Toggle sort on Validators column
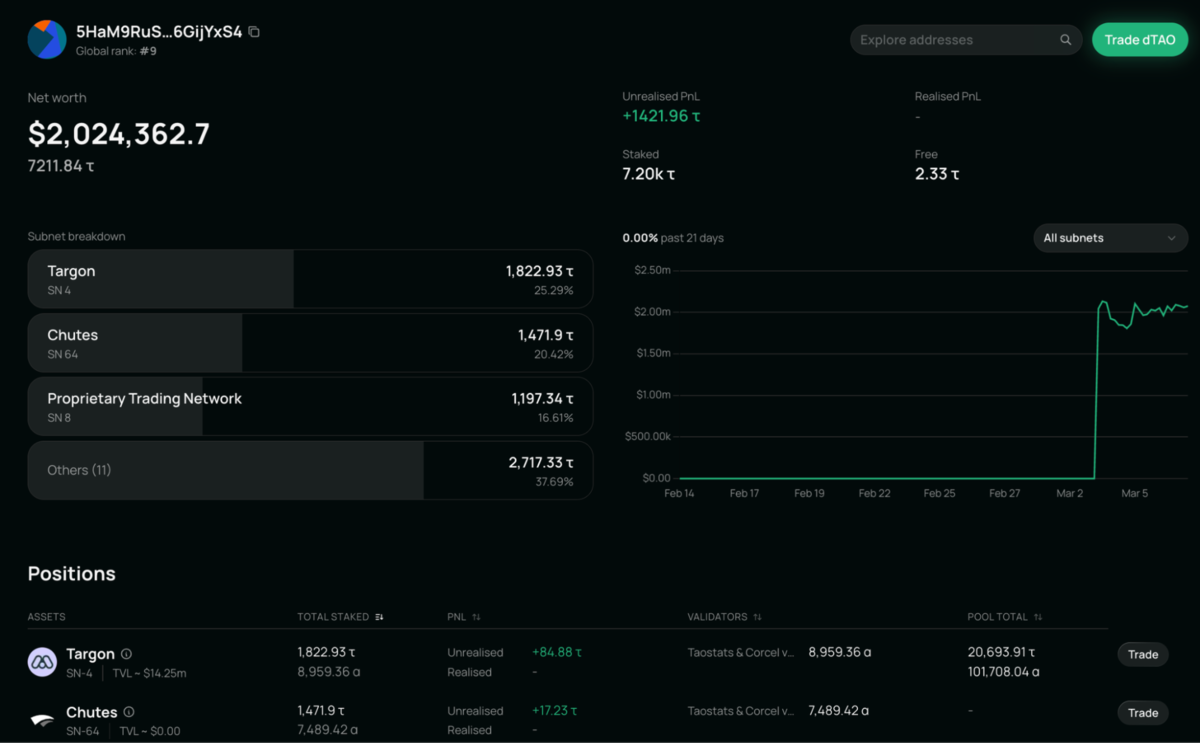The image size is (1200, 743). click(x=757, y=617)
